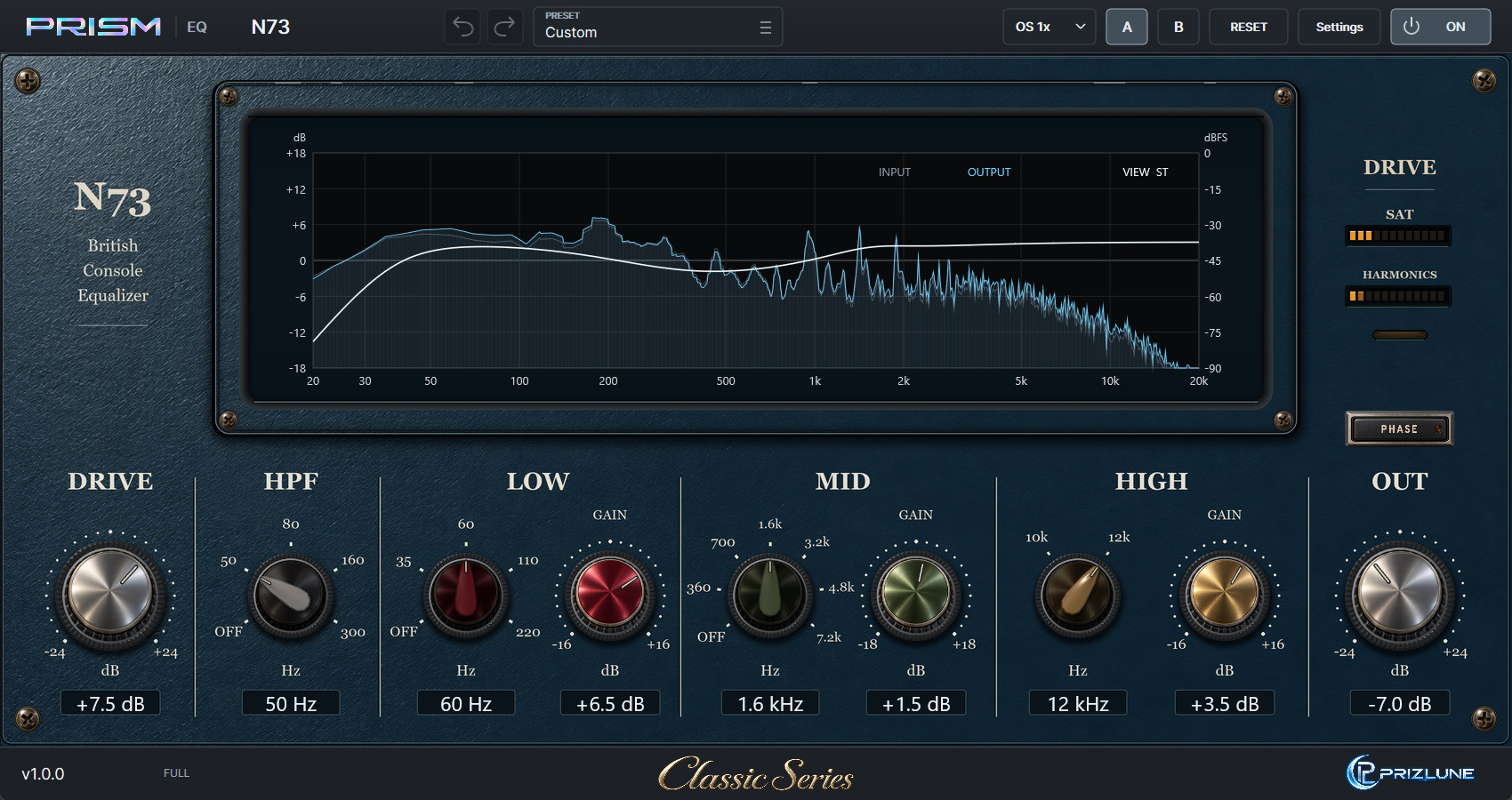Screen dimensions: 1512x800
Task: Set HIGH frequency to the 10k label
Action: [x=1037, y=537]
